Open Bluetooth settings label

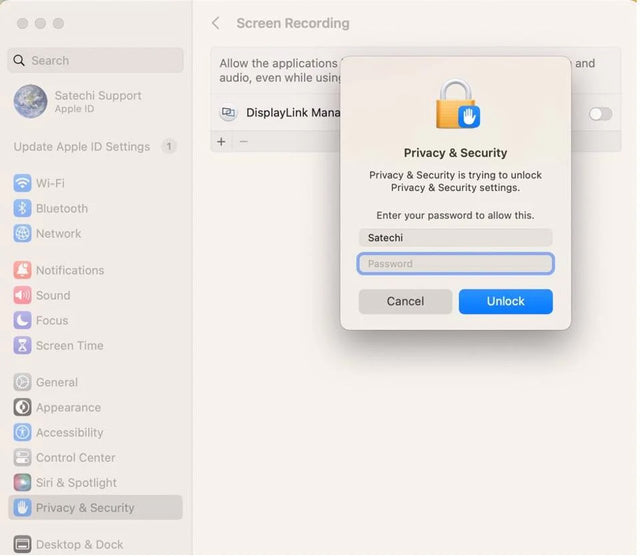coord(62,209)
